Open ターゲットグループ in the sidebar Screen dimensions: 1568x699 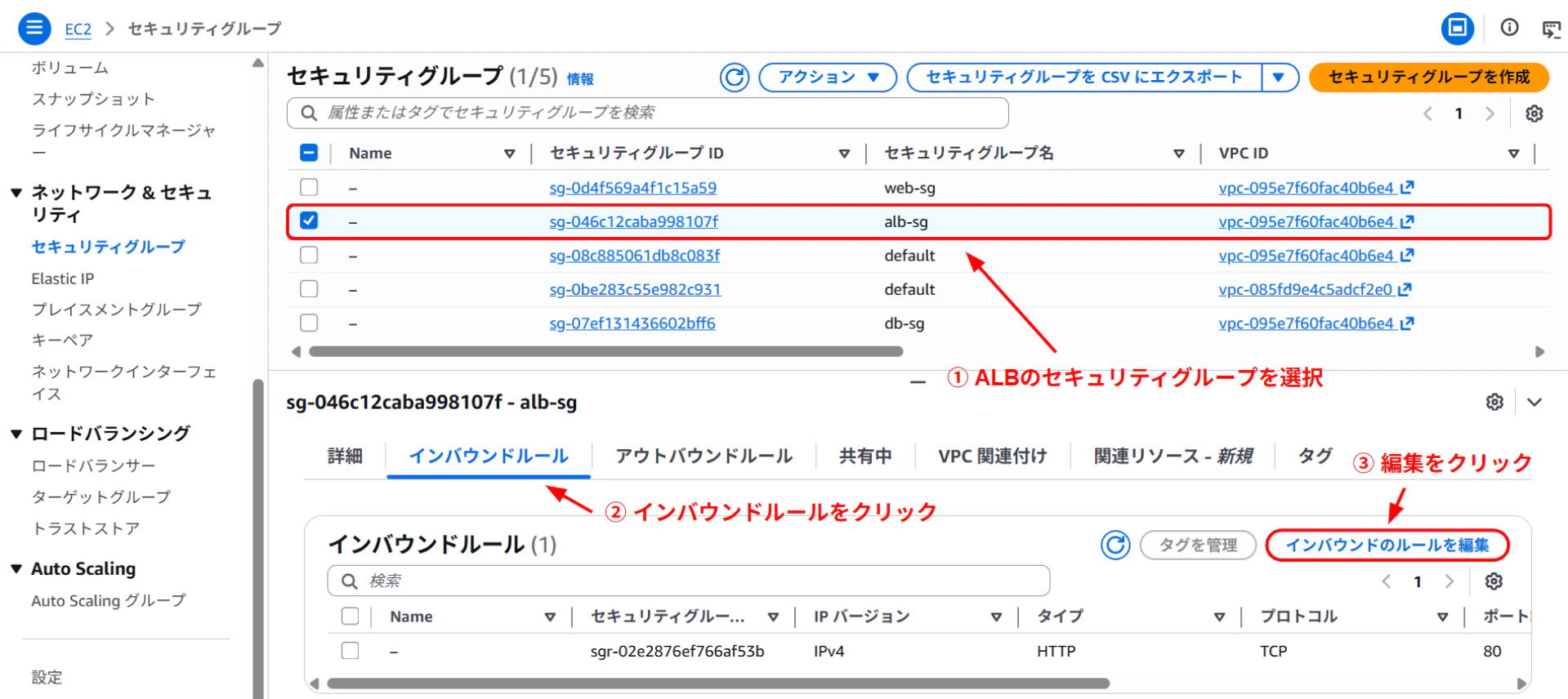(101, 496)
